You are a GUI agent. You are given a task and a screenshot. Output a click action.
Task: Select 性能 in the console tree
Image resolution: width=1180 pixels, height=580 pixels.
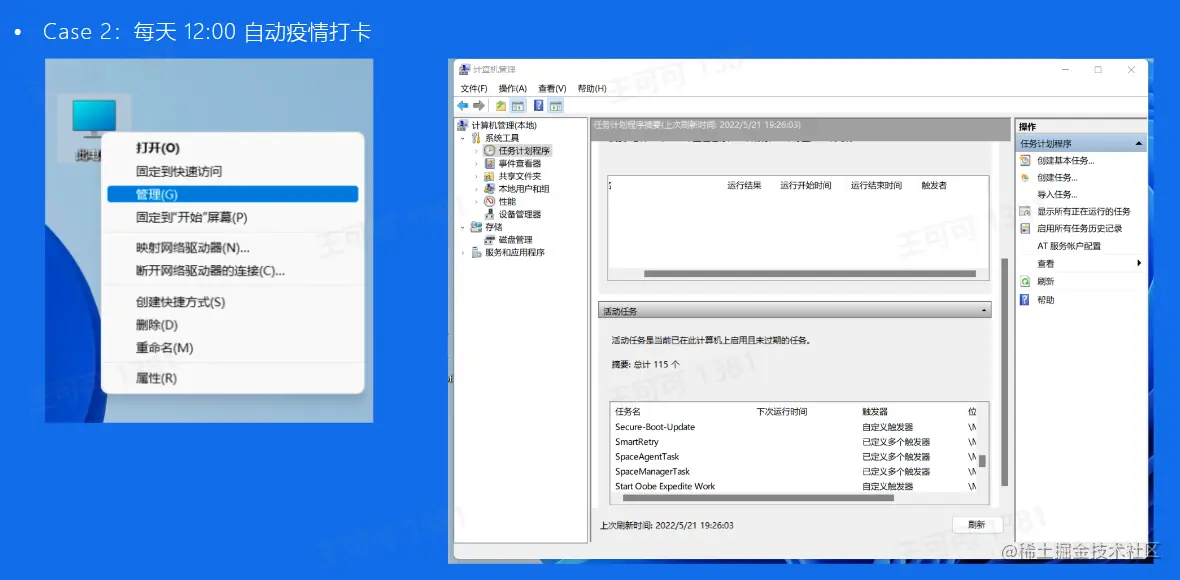(506, 202)
